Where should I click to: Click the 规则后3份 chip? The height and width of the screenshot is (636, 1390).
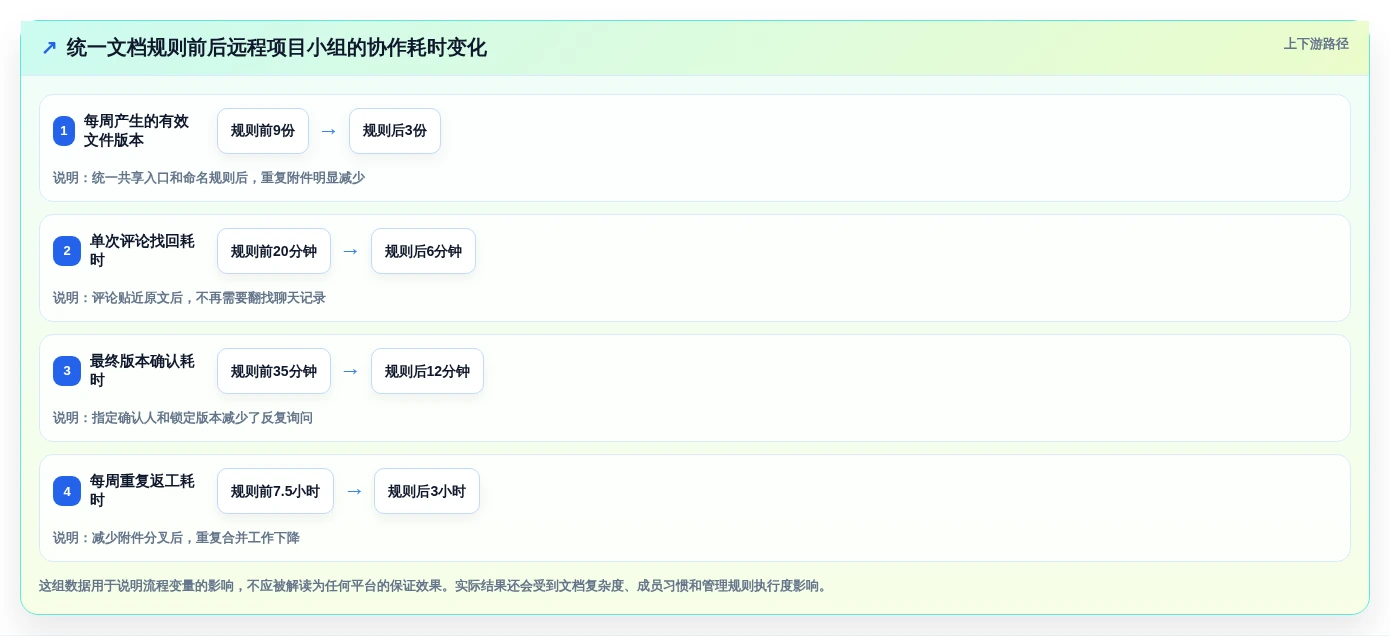(395, 131)
